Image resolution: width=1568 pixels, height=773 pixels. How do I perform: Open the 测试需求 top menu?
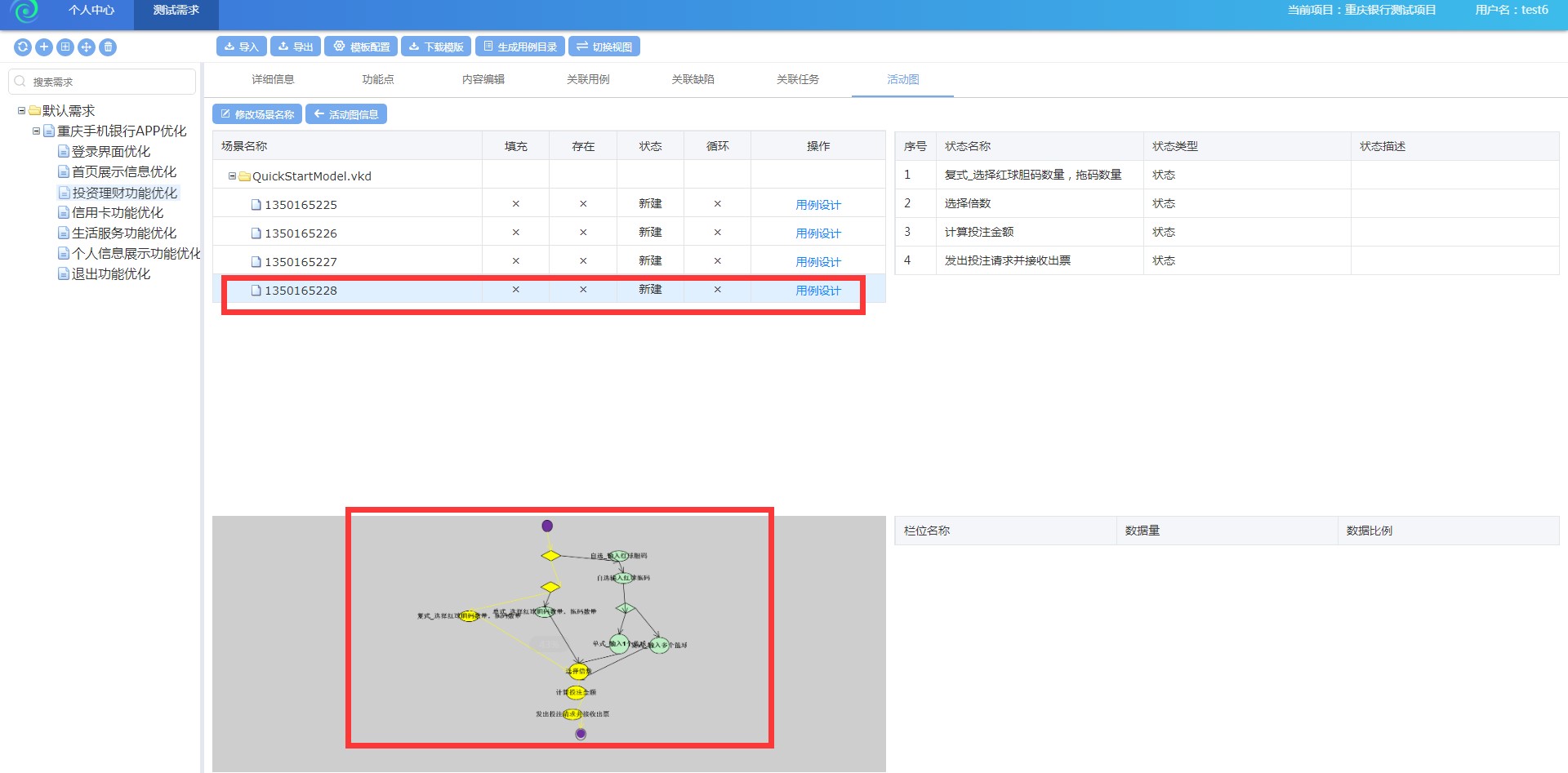pos(176,11)
